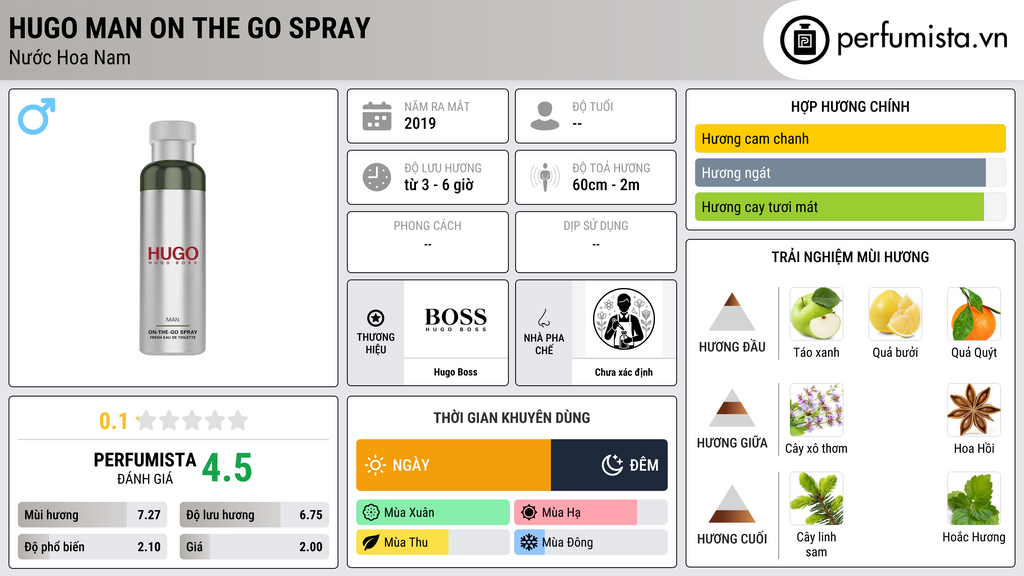The width and height of the screenshot is (1024, 576).
Task: Click the perfumista.vn perfume bottle logo icon
Action: (x=804, y=40)
